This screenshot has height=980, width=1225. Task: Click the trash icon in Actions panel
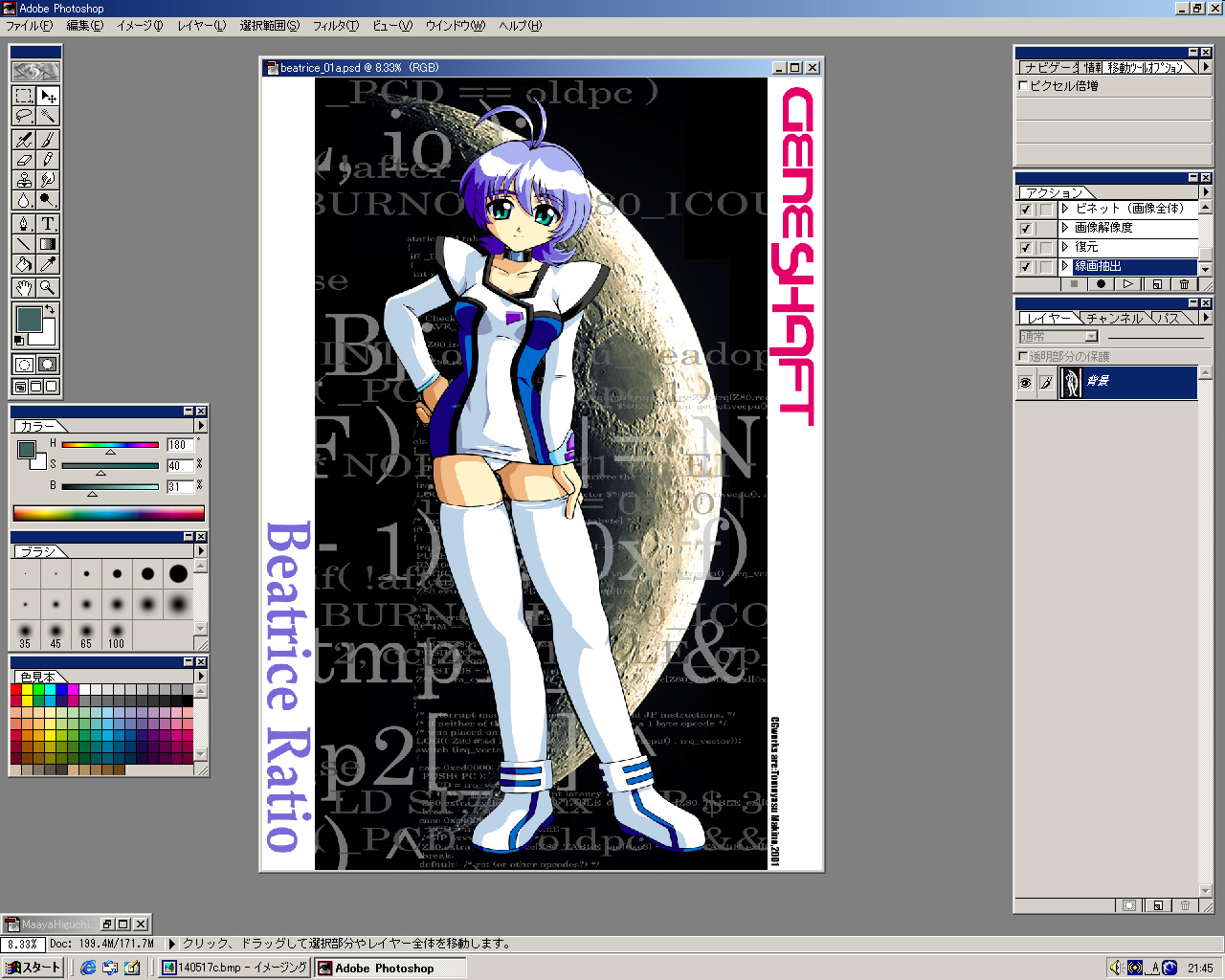(x=1184, y=284)
